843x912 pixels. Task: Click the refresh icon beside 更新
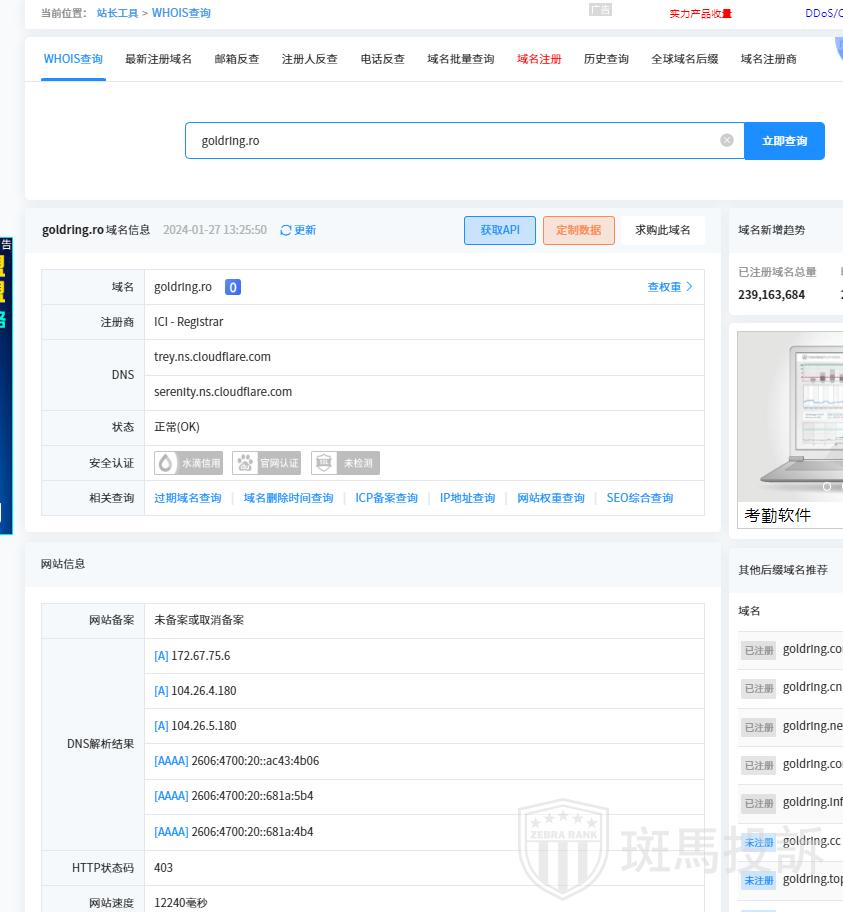[286, 230]
